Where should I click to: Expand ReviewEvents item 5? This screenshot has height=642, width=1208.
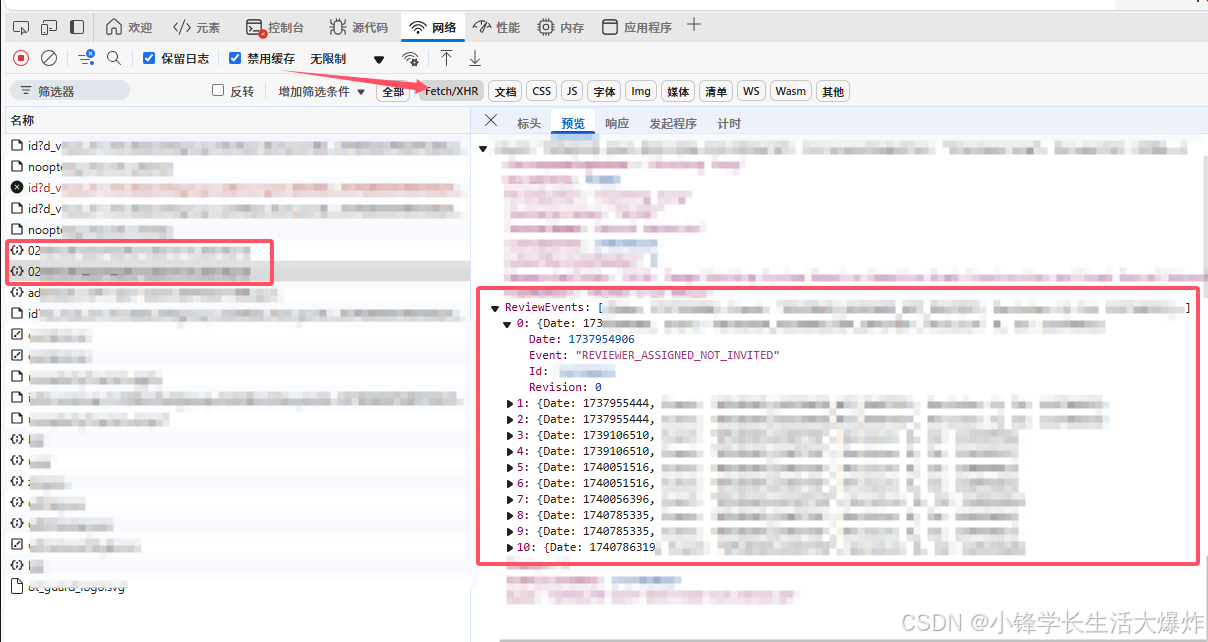pyautogui.click(x=509, y=467)
